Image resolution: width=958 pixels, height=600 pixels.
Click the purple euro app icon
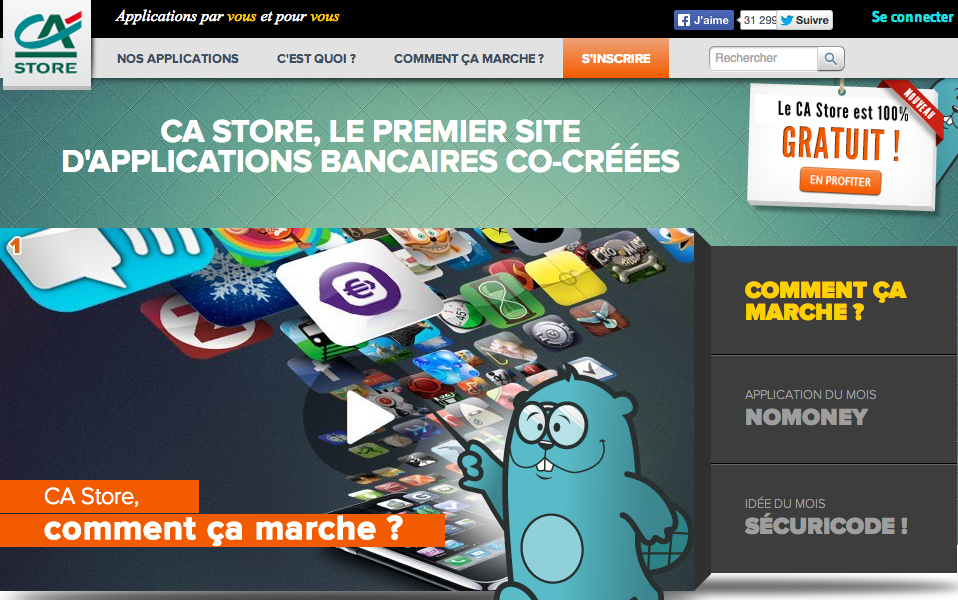tap(360, 289)
